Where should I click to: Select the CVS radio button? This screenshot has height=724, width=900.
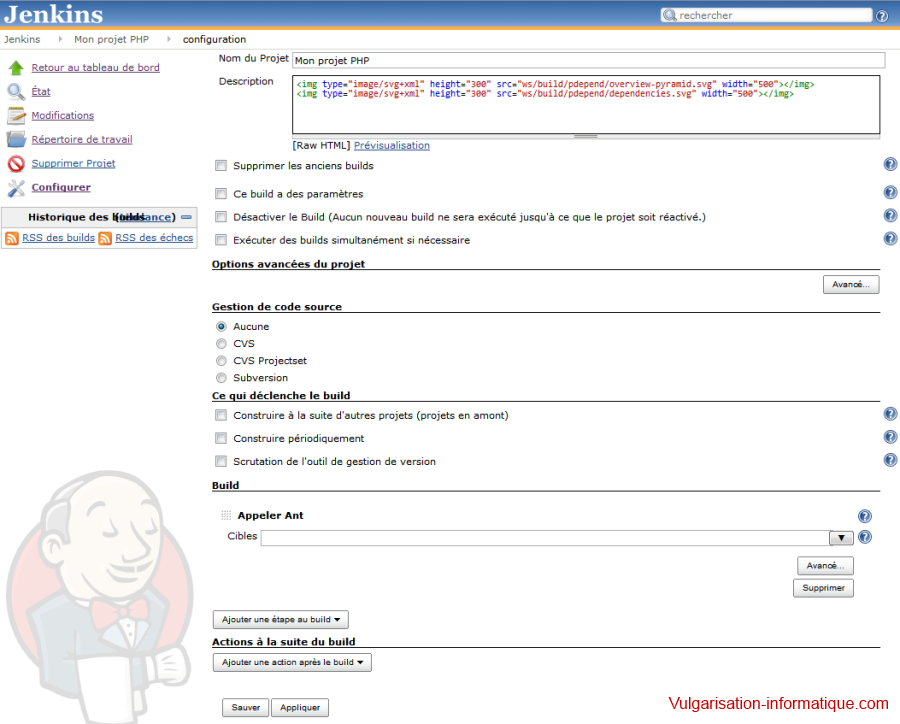pyautogui.click(x=221, y=344)
